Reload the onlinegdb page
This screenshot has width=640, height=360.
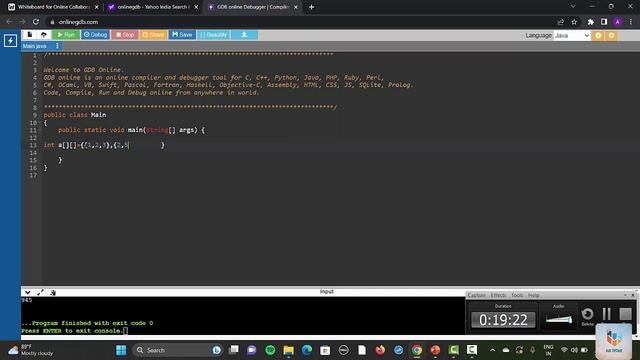pyautogui.click(x=36, y=22)
